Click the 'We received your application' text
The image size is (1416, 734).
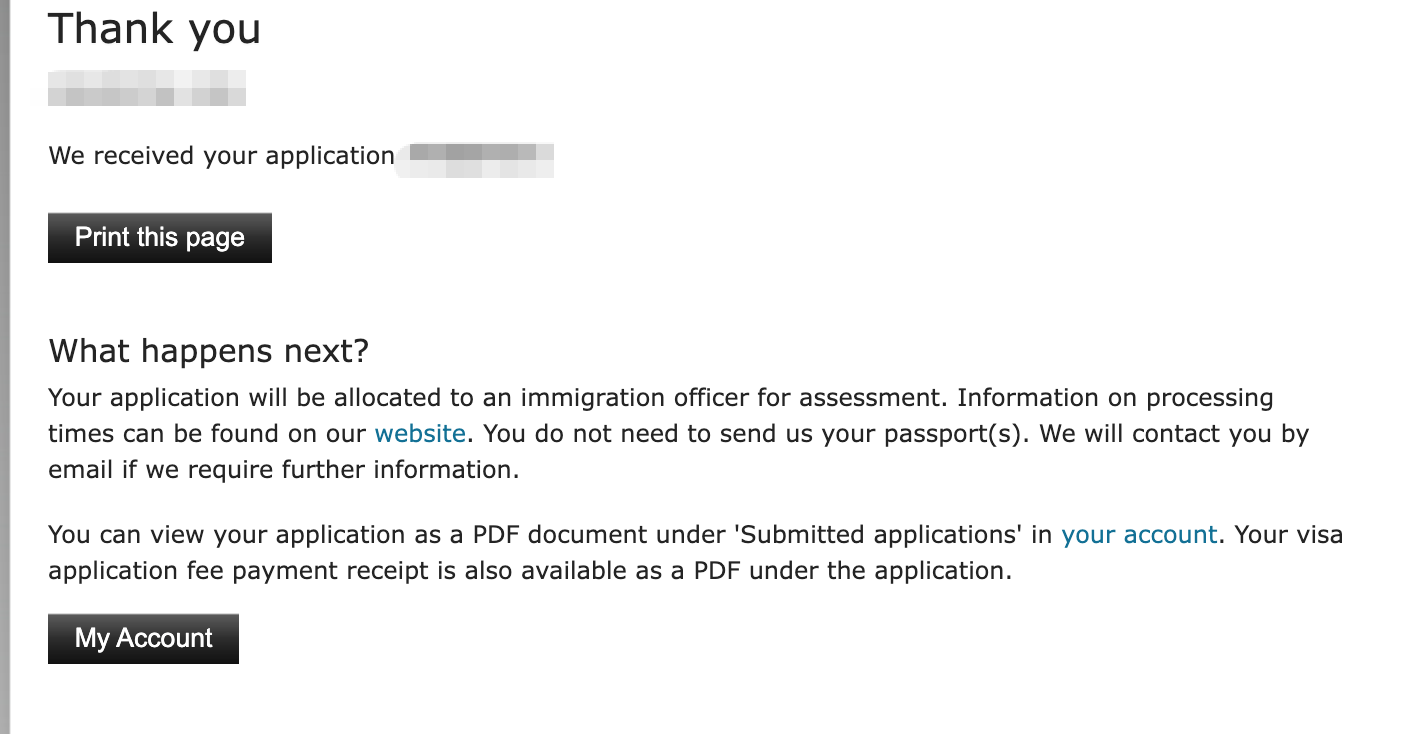(x=221, y=156)
